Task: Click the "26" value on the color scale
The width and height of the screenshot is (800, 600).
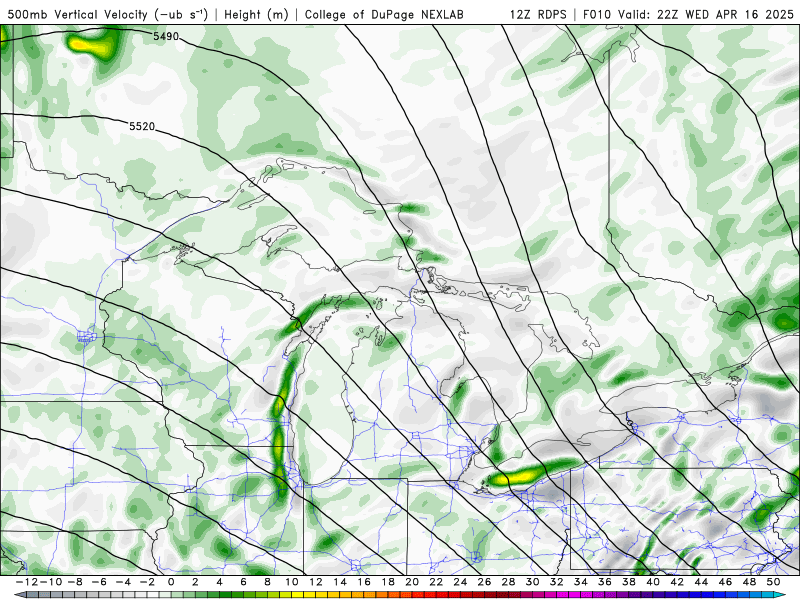Action: click(484, 582)
